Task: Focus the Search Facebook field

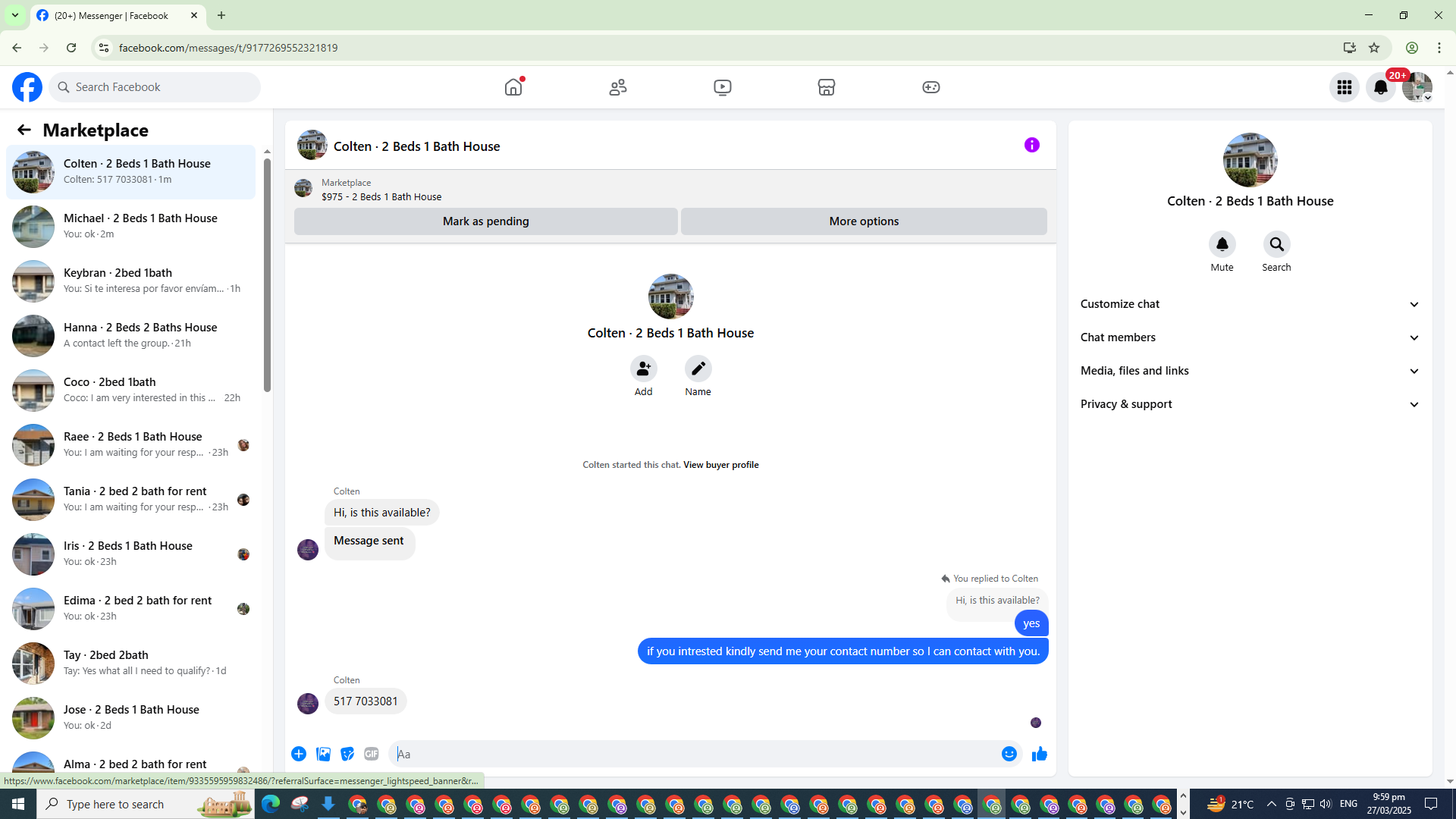Action: coord(155,87)
